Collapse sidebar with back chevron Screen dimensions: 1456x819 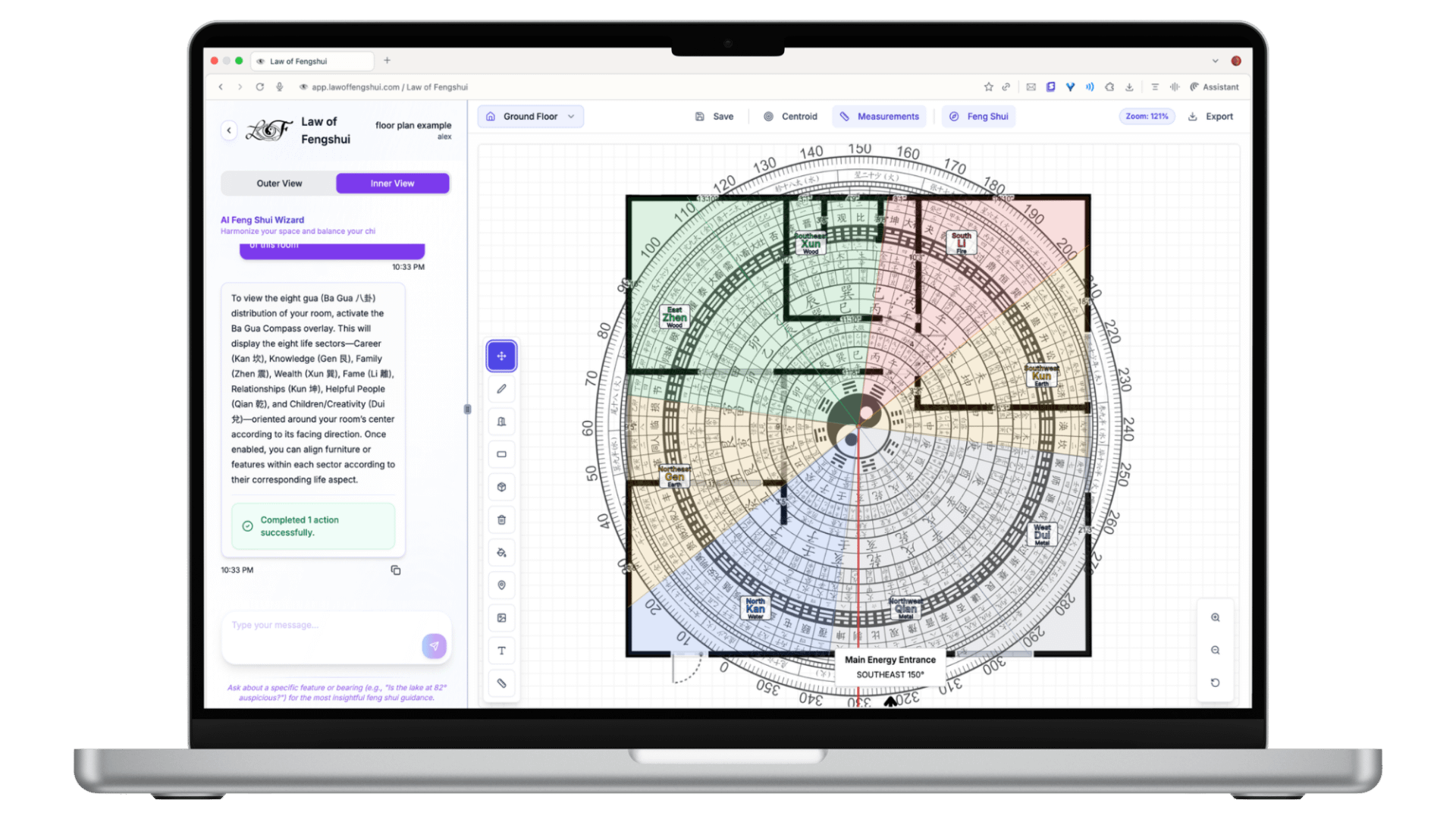point(229,130)
